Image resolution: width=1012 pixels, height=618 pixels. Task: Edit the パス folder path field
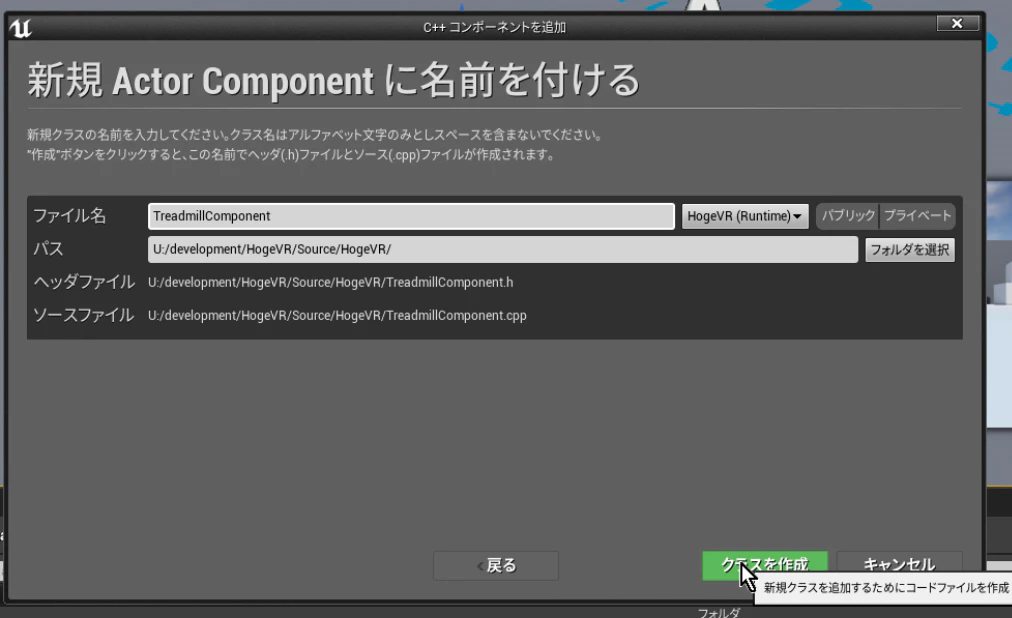click(x=503, y=249)
